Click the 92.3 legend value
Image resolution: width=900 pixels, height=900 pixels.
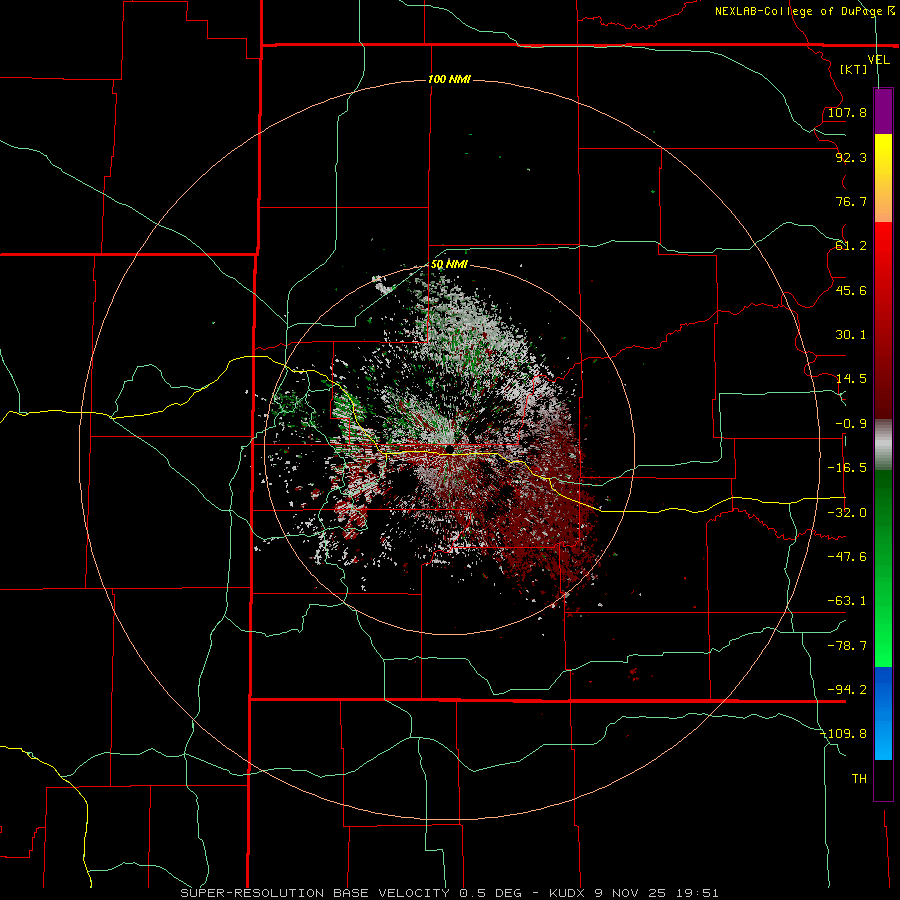pos(851,157)
